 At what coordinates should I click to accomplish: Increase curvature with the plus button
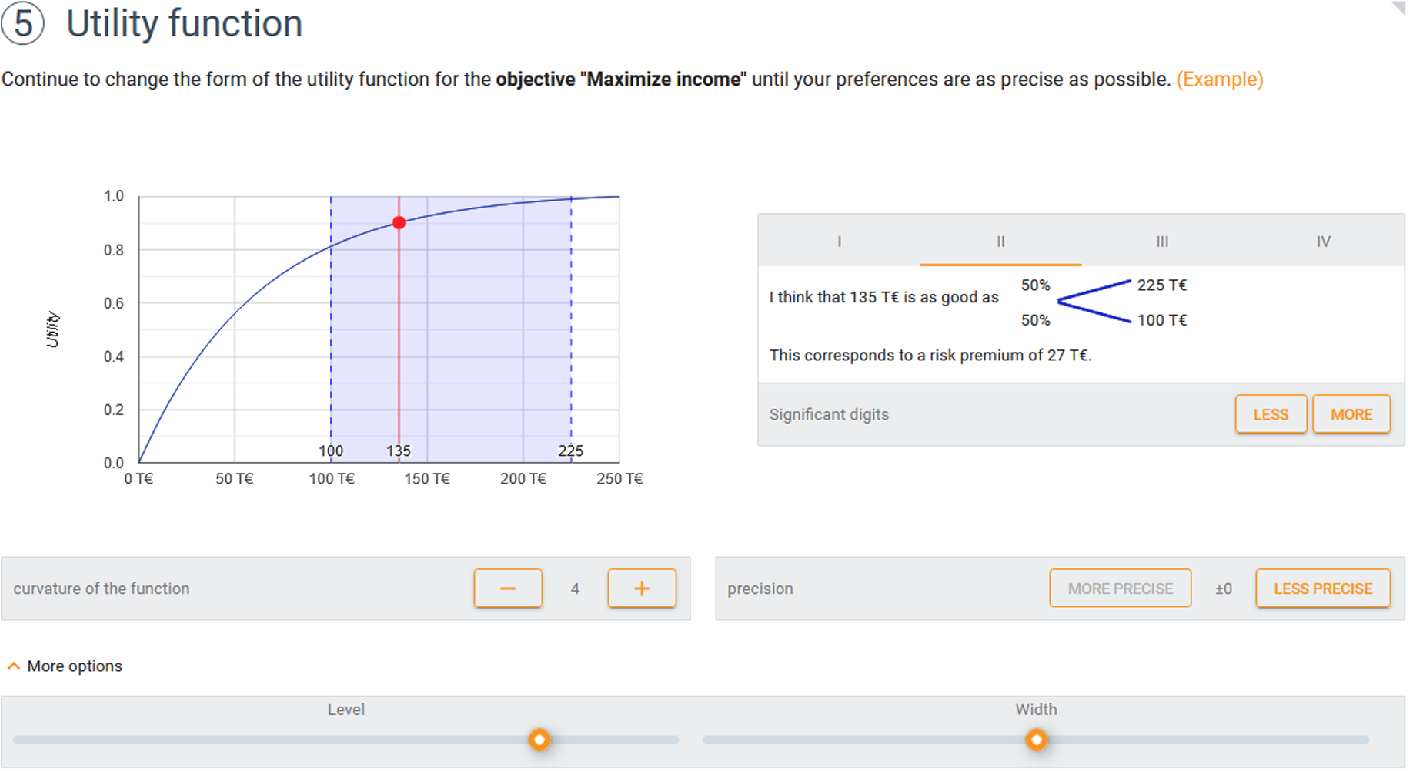pos(642,588)
